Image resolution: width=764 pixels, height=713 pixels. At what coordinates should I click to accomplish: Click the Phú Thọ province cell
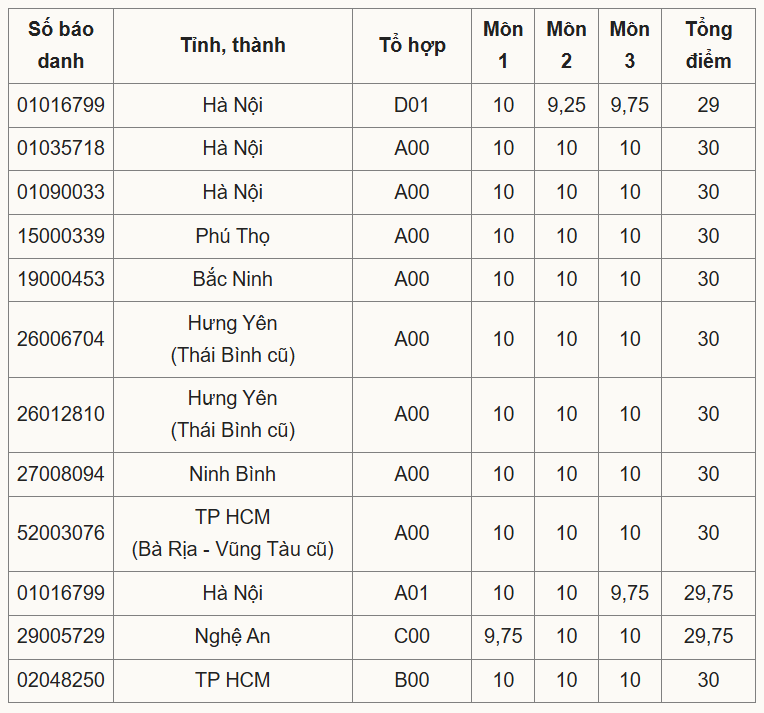point(233,236)
